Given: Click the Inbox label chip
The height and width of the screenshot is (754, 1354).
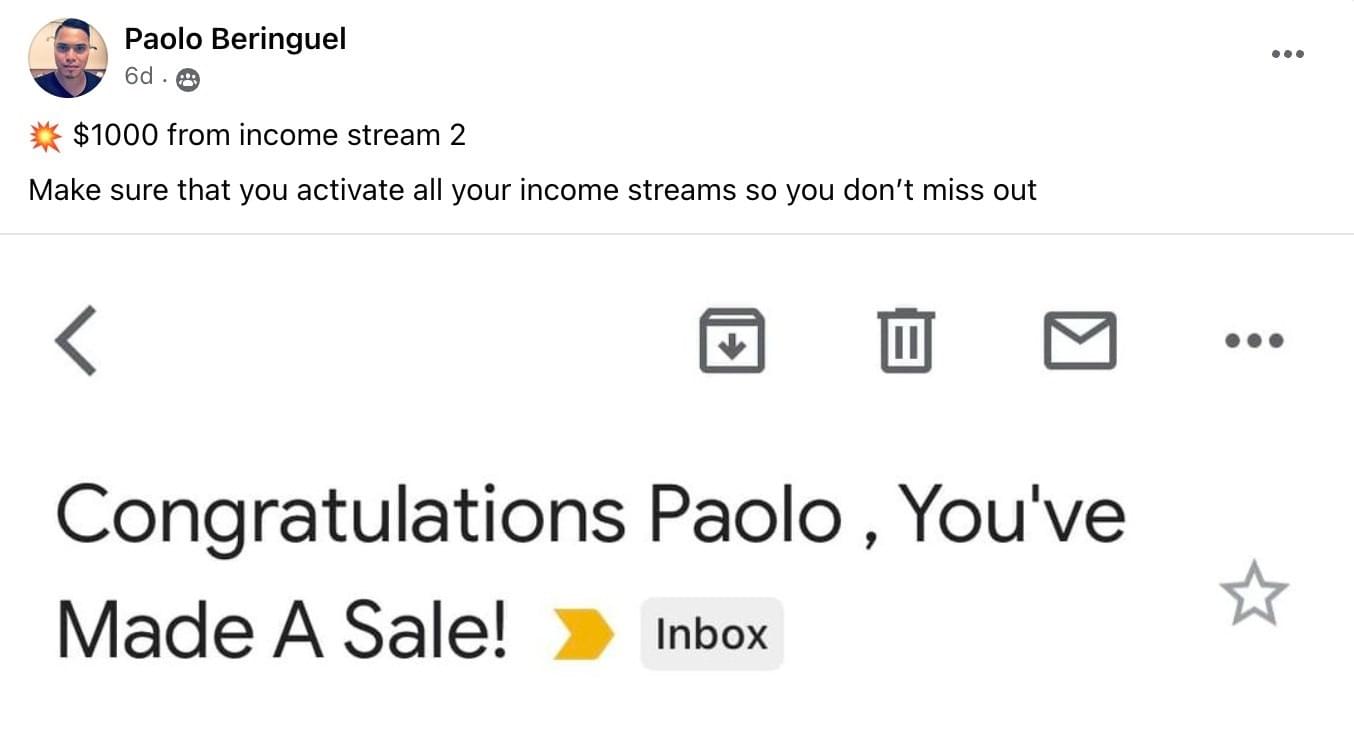Looking at the screenshot, I should point(711,634).
